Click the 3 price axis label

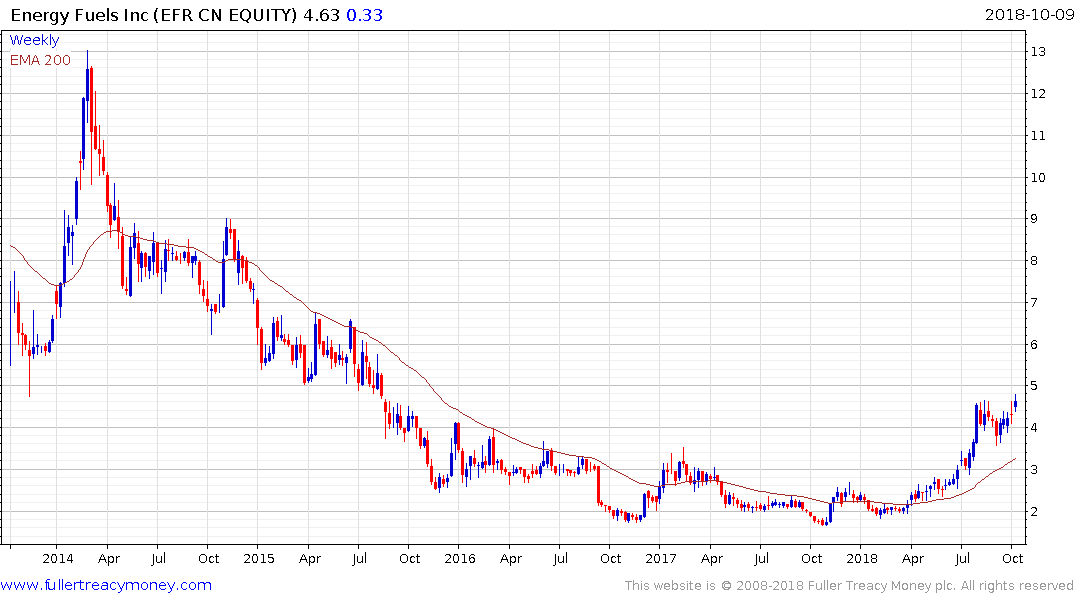point(1034,470)
